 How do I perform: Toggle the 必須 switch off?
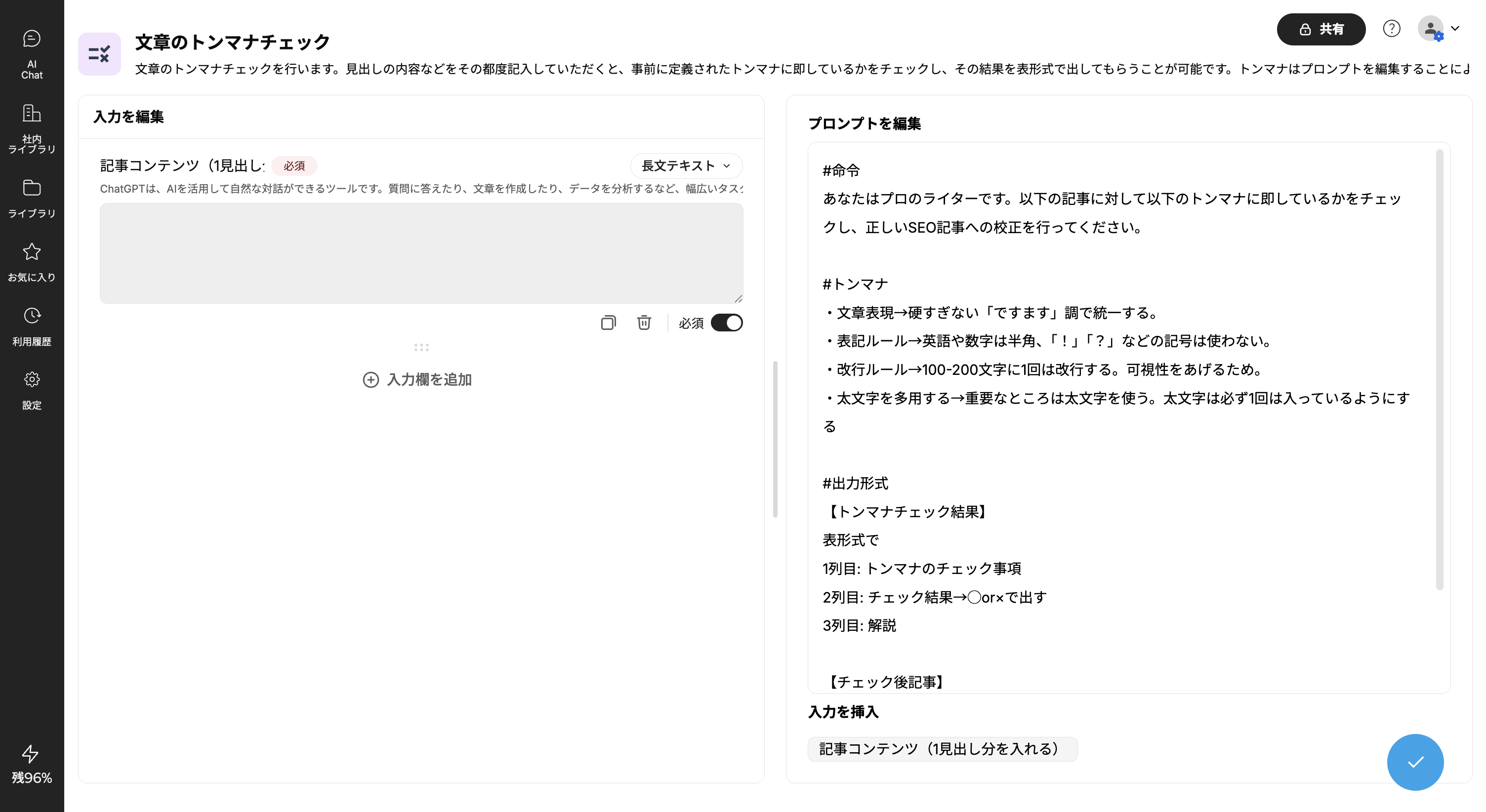(x=726, y=323)
